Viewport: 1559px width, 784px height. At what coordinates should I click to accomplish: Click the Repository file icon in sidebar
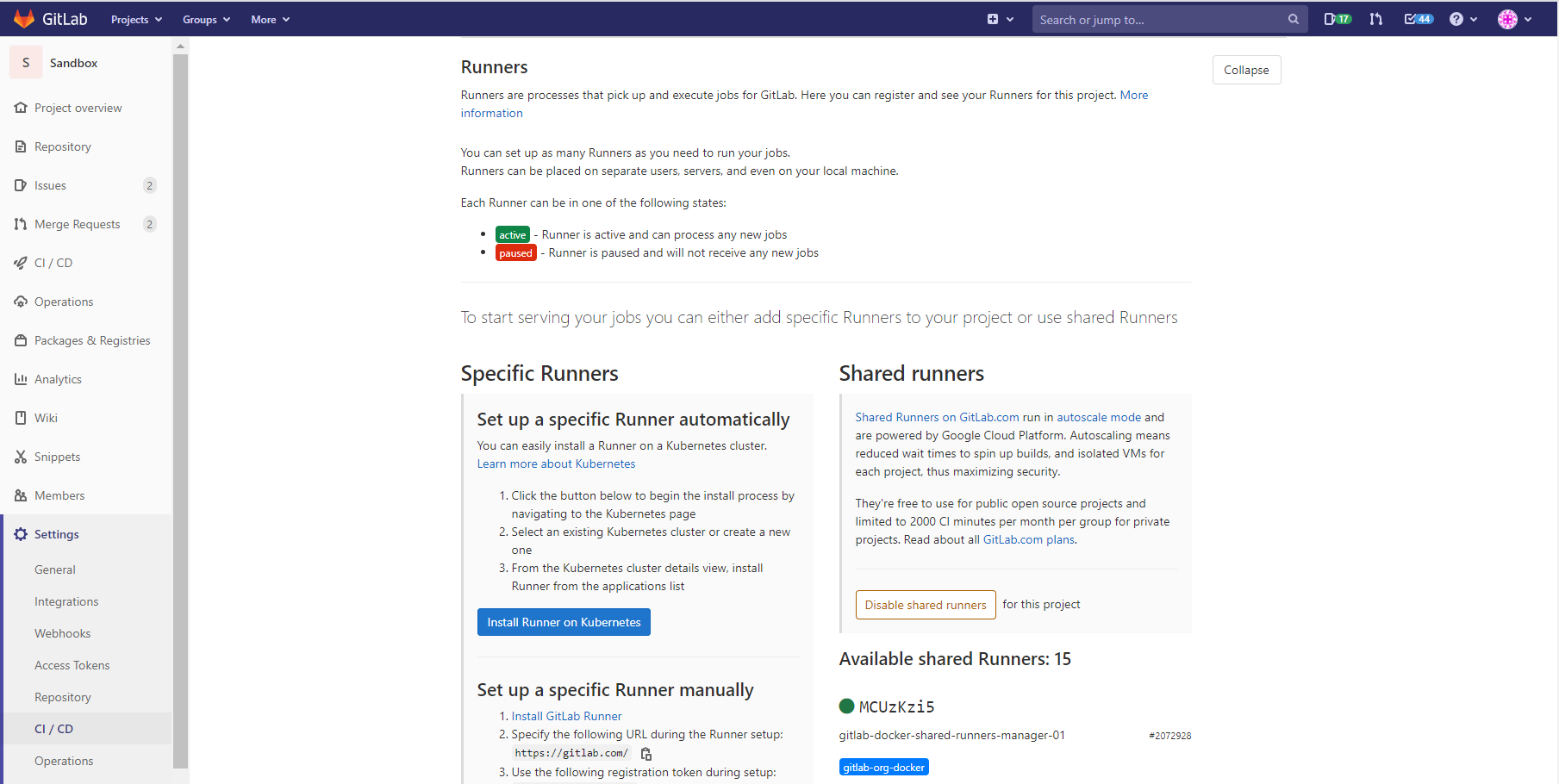pyautogui.click(x=21, y=146)
